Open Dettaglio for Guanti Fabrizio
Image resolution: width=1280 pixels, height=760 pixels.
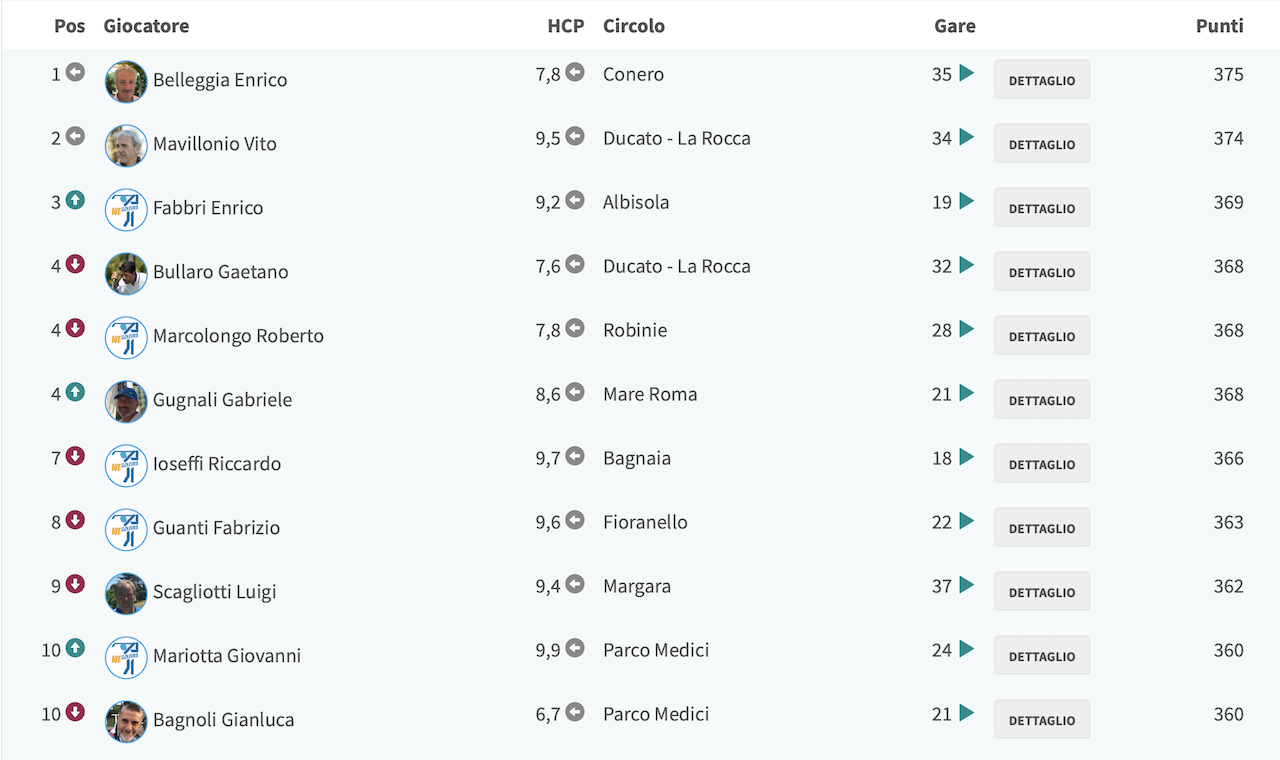(1042, 528)
